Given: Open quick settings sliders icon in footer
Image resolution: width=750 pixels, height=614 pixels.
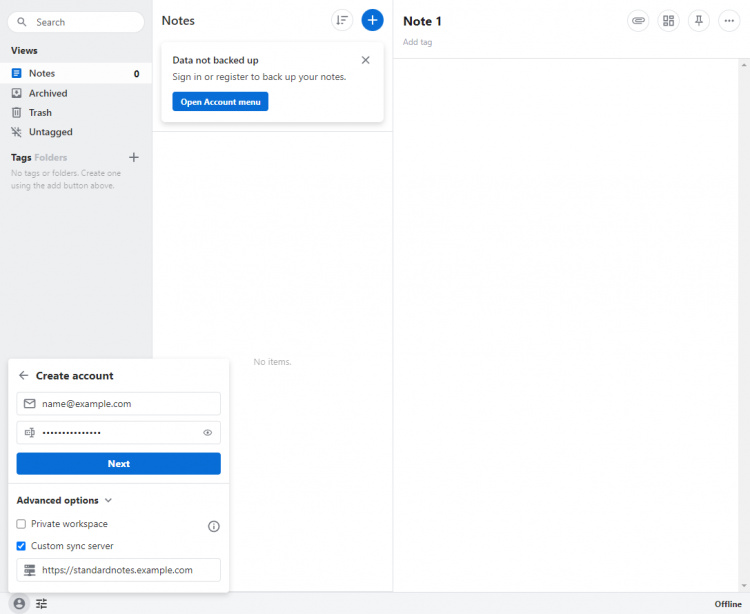Looking at the screenshot, I should pos(42,603).
